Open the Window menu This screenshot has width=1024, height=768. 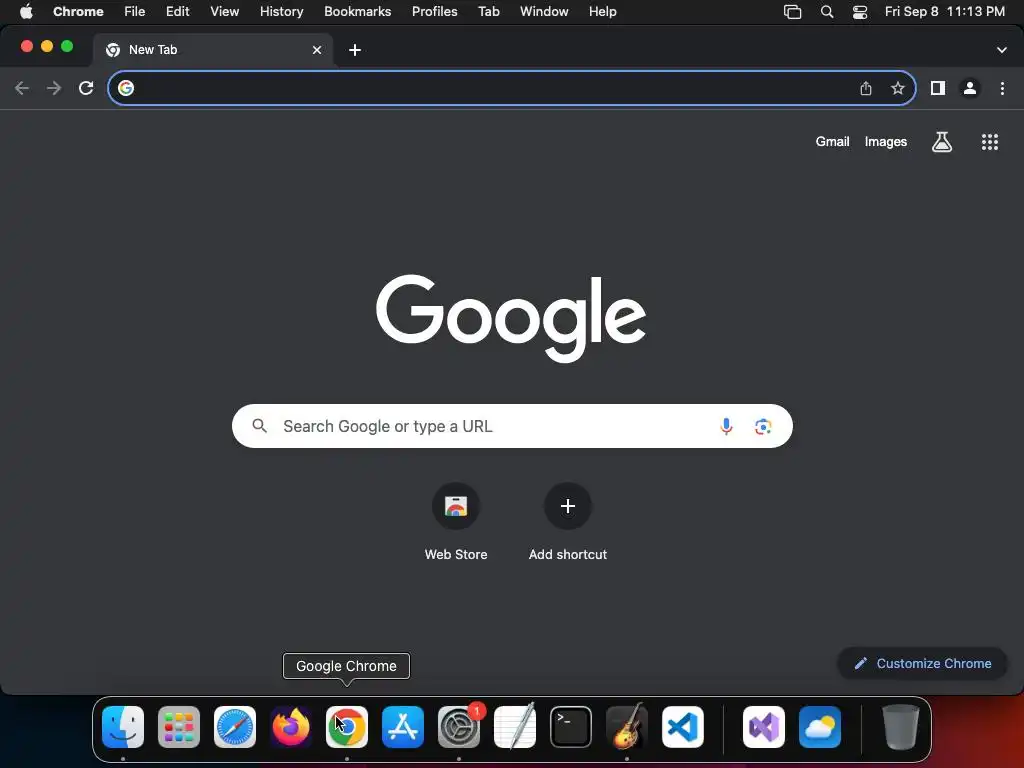pyautogui.click(x=544, y=12)
